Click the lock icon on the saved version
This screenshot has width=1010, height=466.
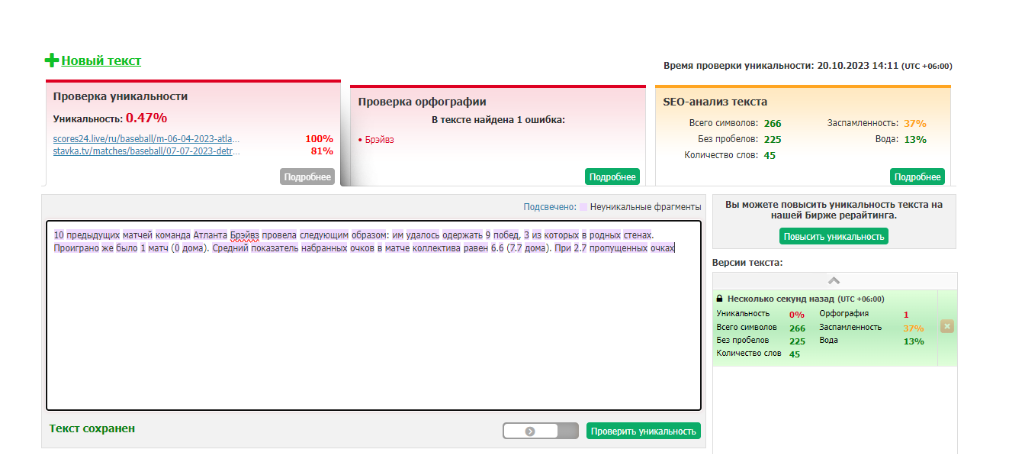[719, 299]
